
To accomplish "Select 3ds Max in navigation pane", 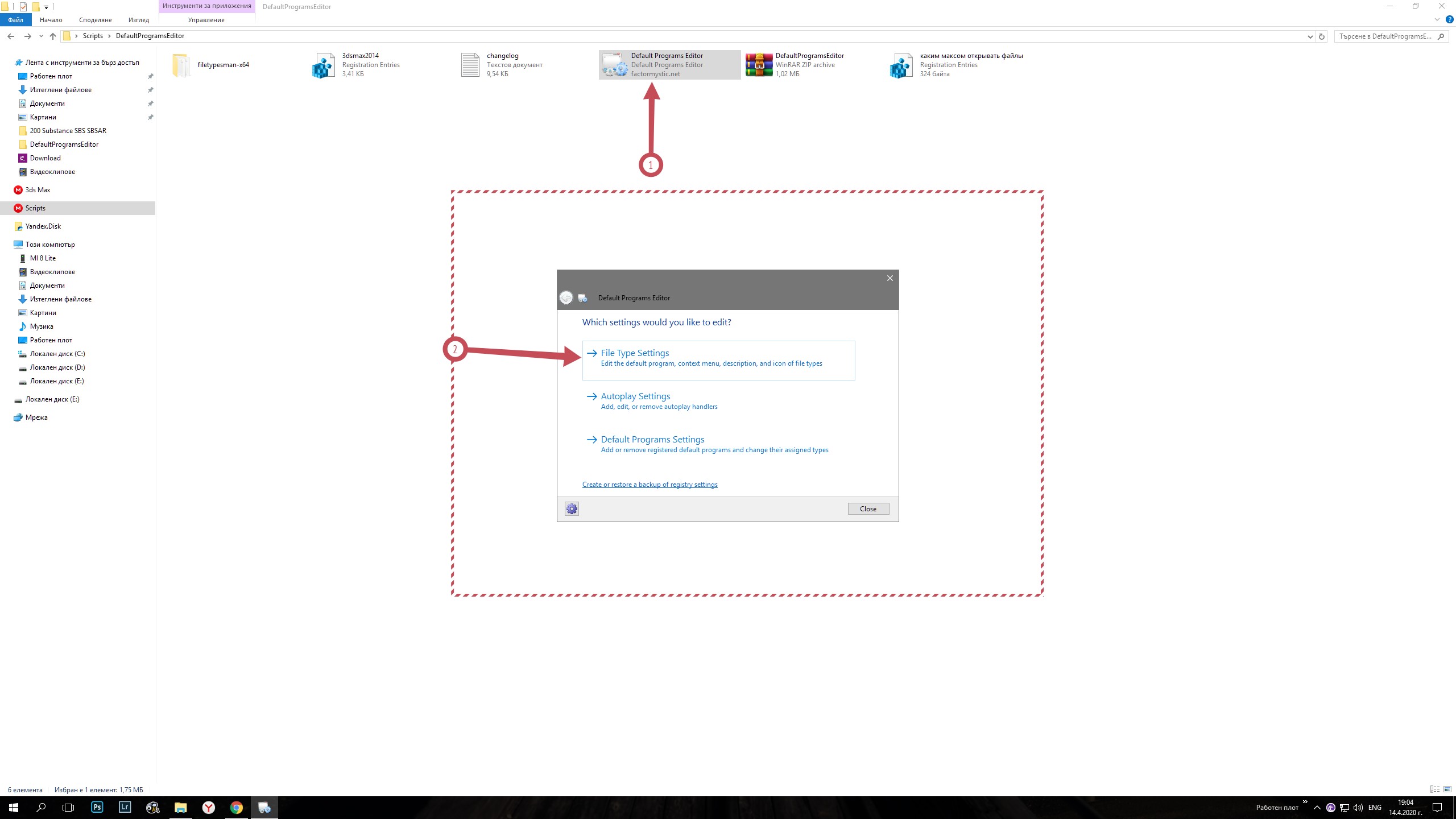I will tap(38, 190).
